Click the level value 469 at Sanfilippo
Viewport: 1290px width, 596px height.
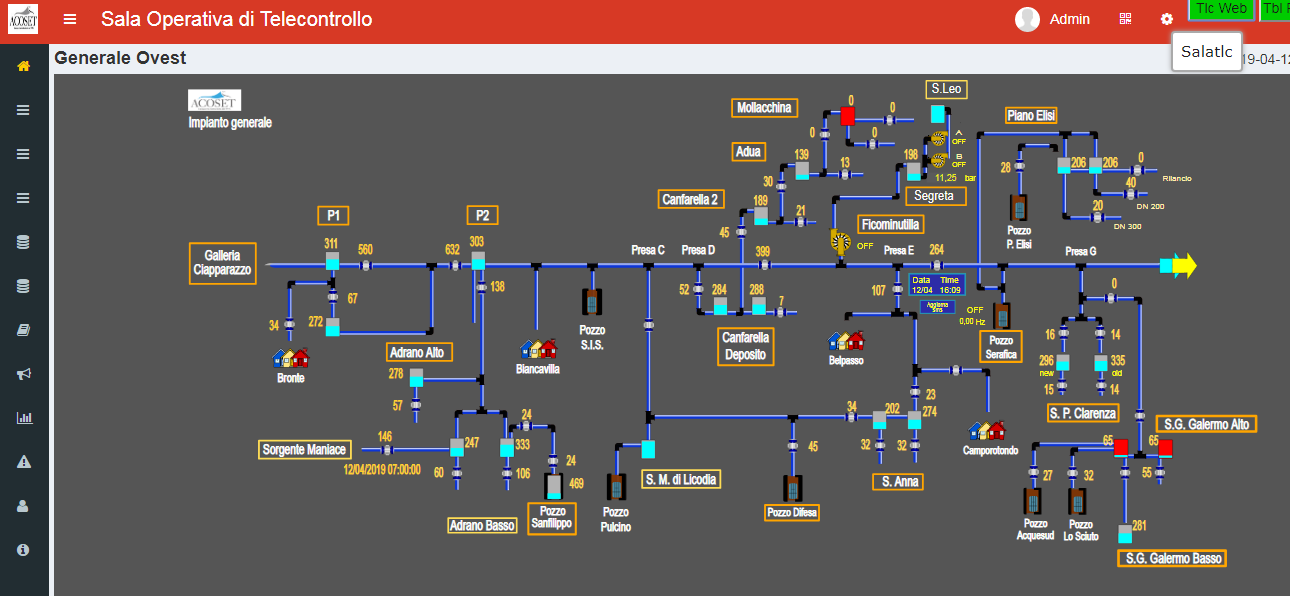tap(576, 484)
